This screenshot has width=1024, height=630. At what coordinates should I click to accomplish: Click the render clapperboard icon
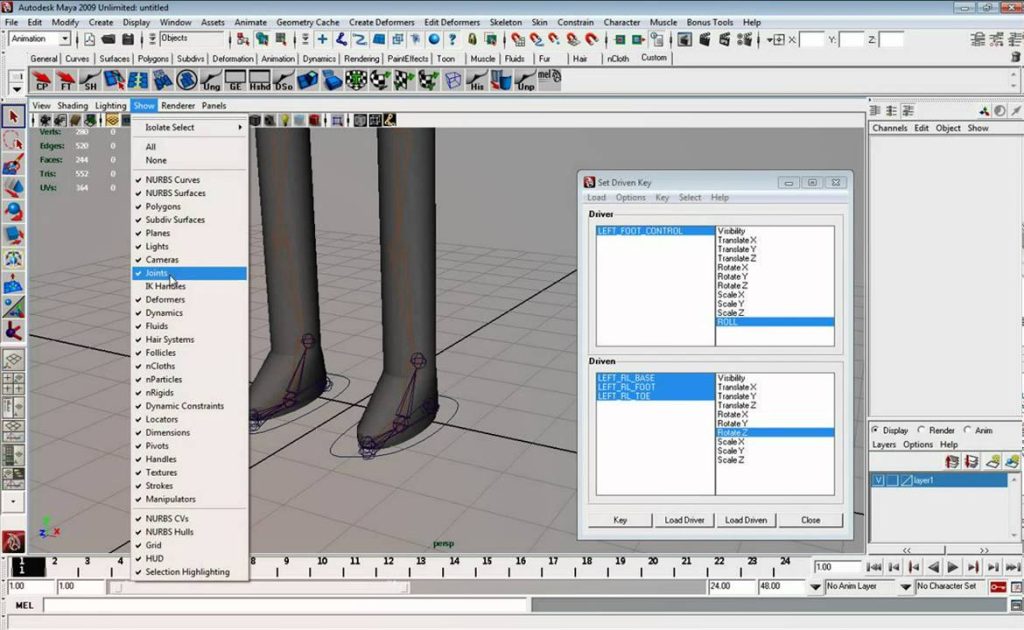click(x=705, y=39)
